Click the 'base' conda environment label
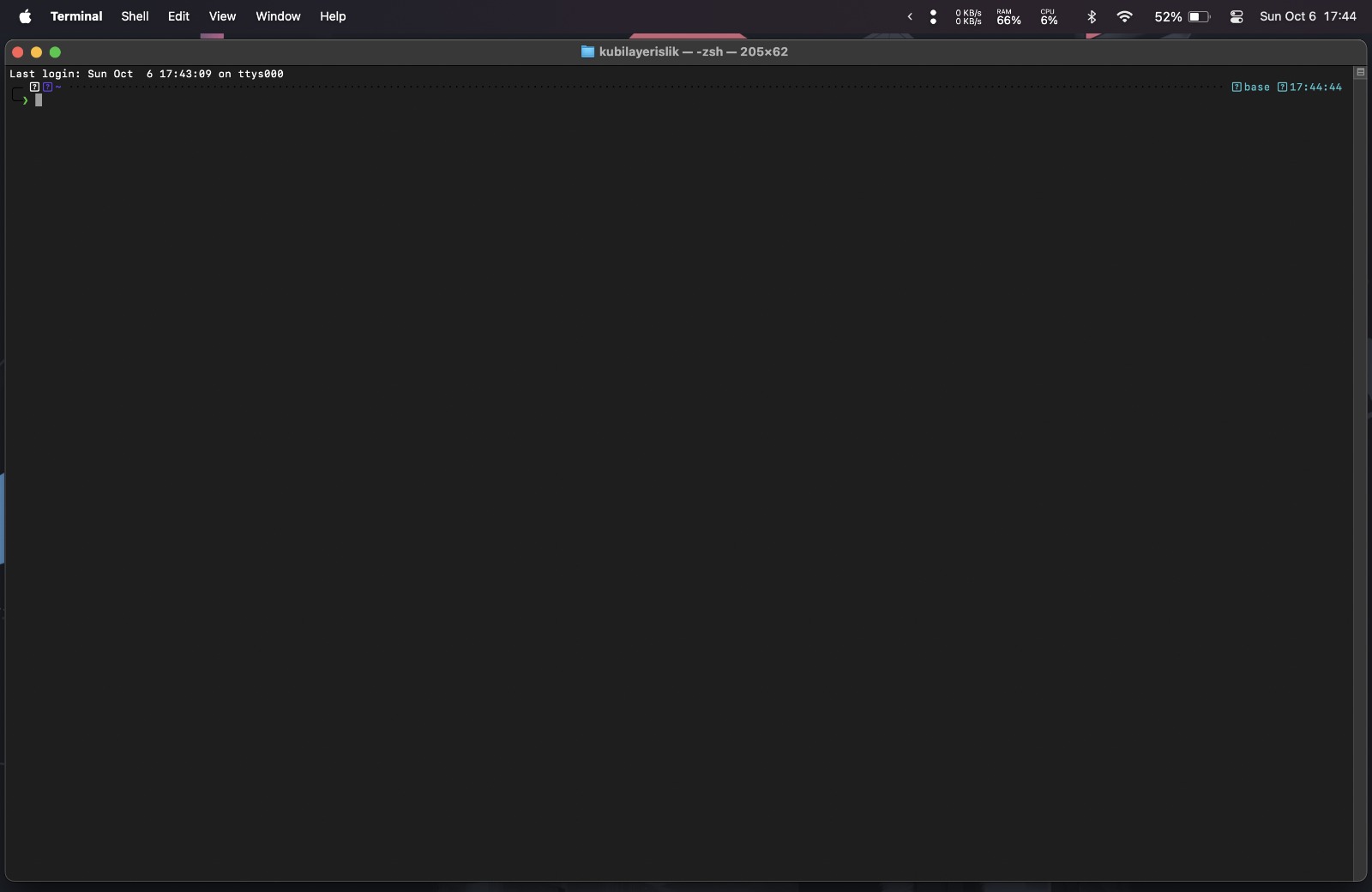The width and height of the screenshot is (1372, 892). click(1257, 87)
